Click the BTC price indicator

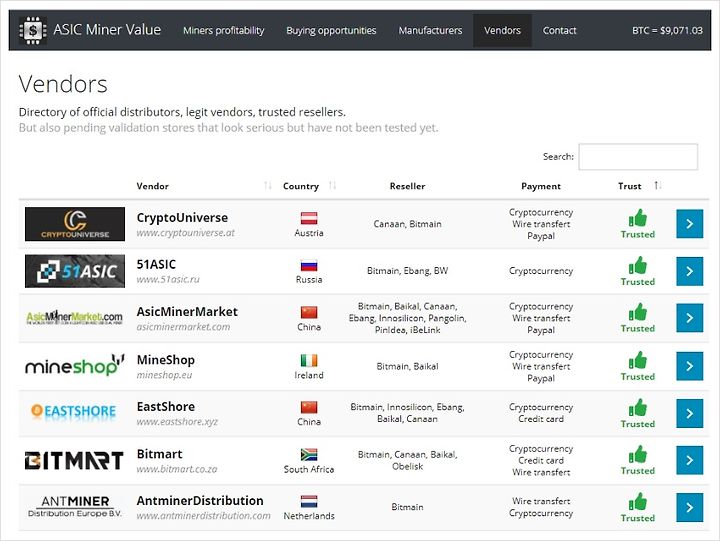coord(667,30)
